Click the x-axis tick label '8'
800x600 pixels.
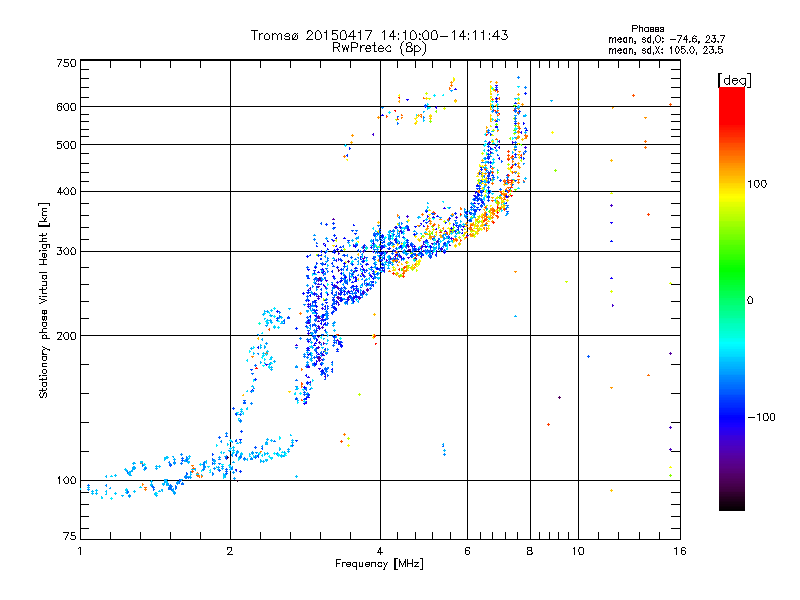pos(530,551)
